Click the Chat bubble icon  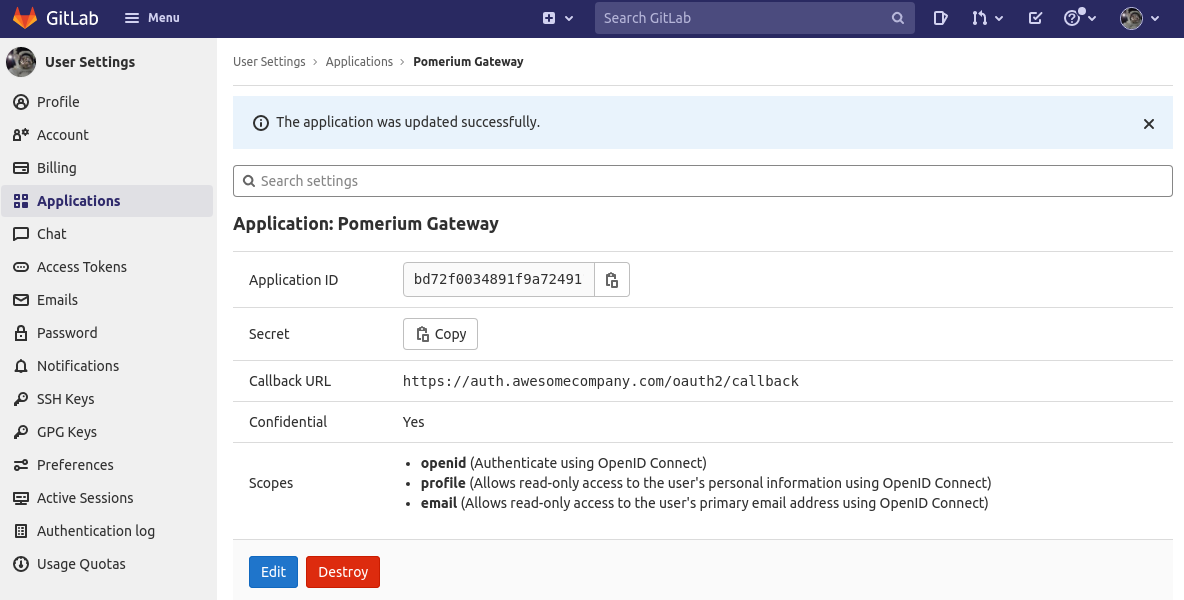[21, 234]
